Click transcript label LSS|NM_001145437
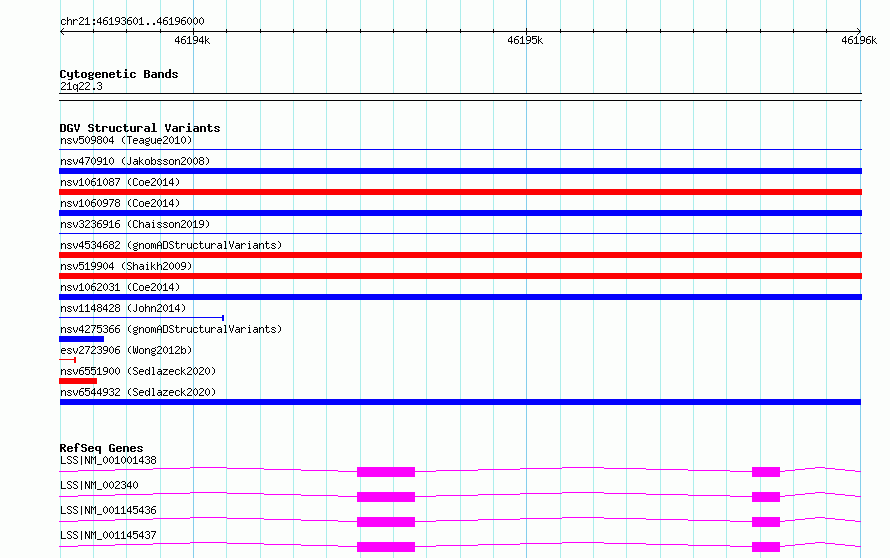The width and height of the screenshot is (890, 558). pos(108,535)
